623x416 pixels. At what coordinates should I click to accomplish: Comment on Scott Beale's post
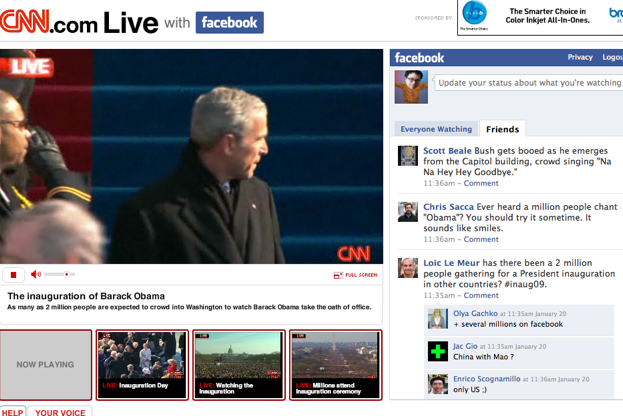point(481,183)
